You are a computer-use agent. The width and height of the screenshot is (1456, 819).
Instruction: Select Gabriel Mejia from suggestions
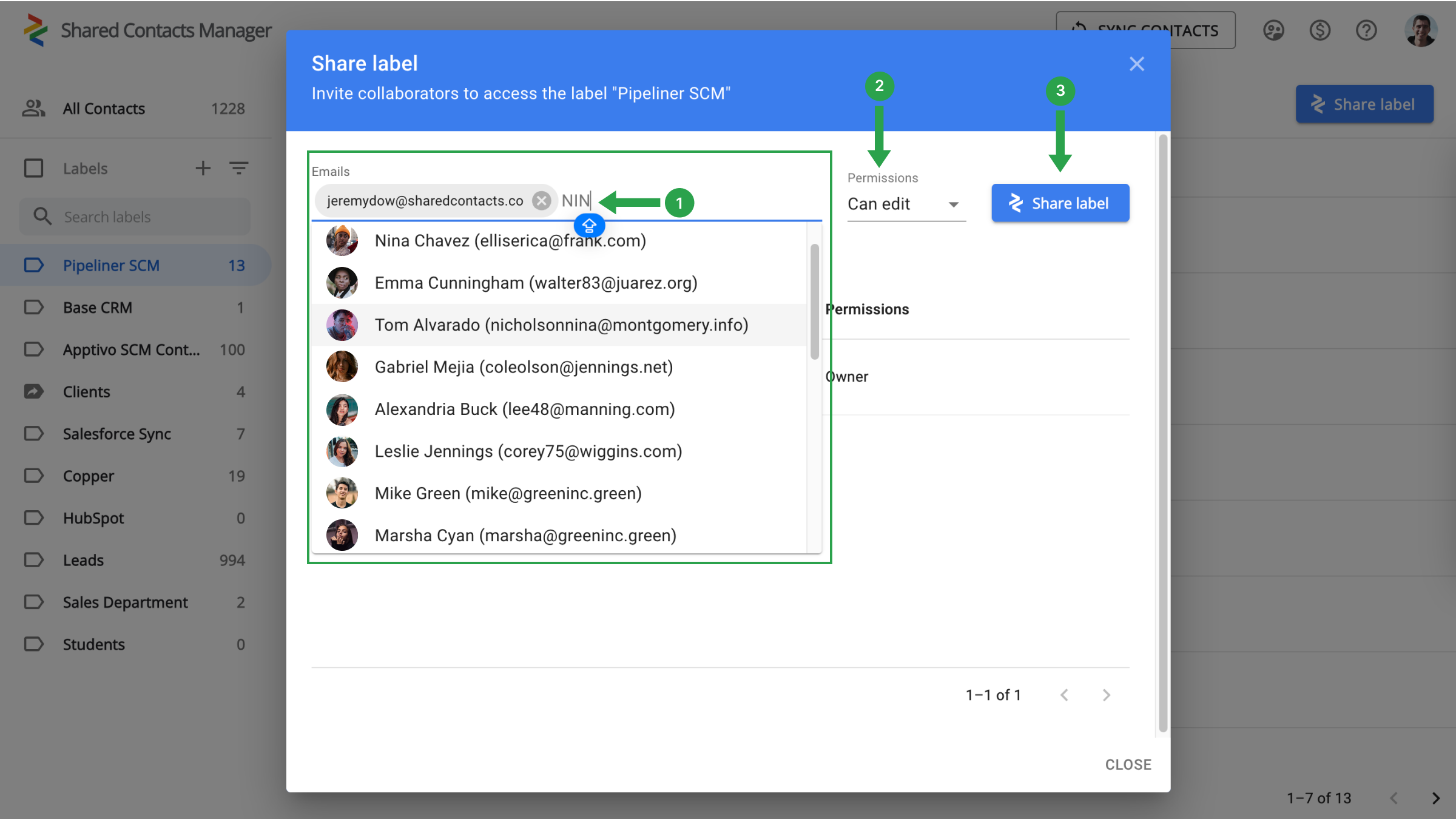[x=559, y=366]
